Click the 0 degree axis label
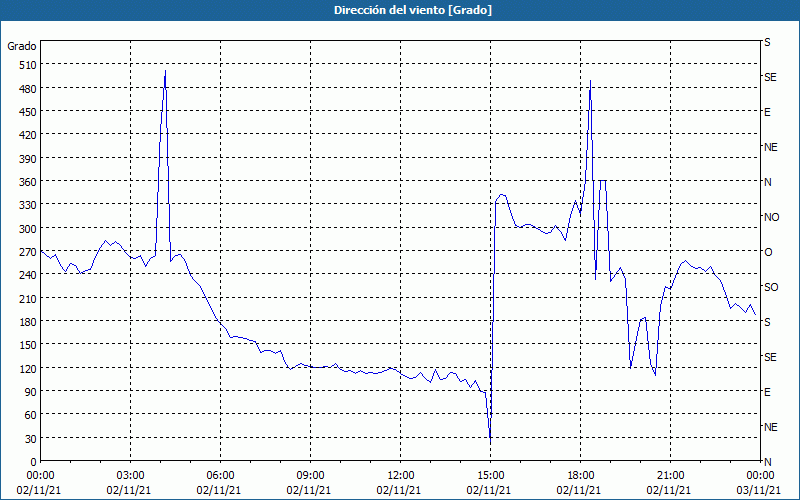800x500 pixels. 34,462
